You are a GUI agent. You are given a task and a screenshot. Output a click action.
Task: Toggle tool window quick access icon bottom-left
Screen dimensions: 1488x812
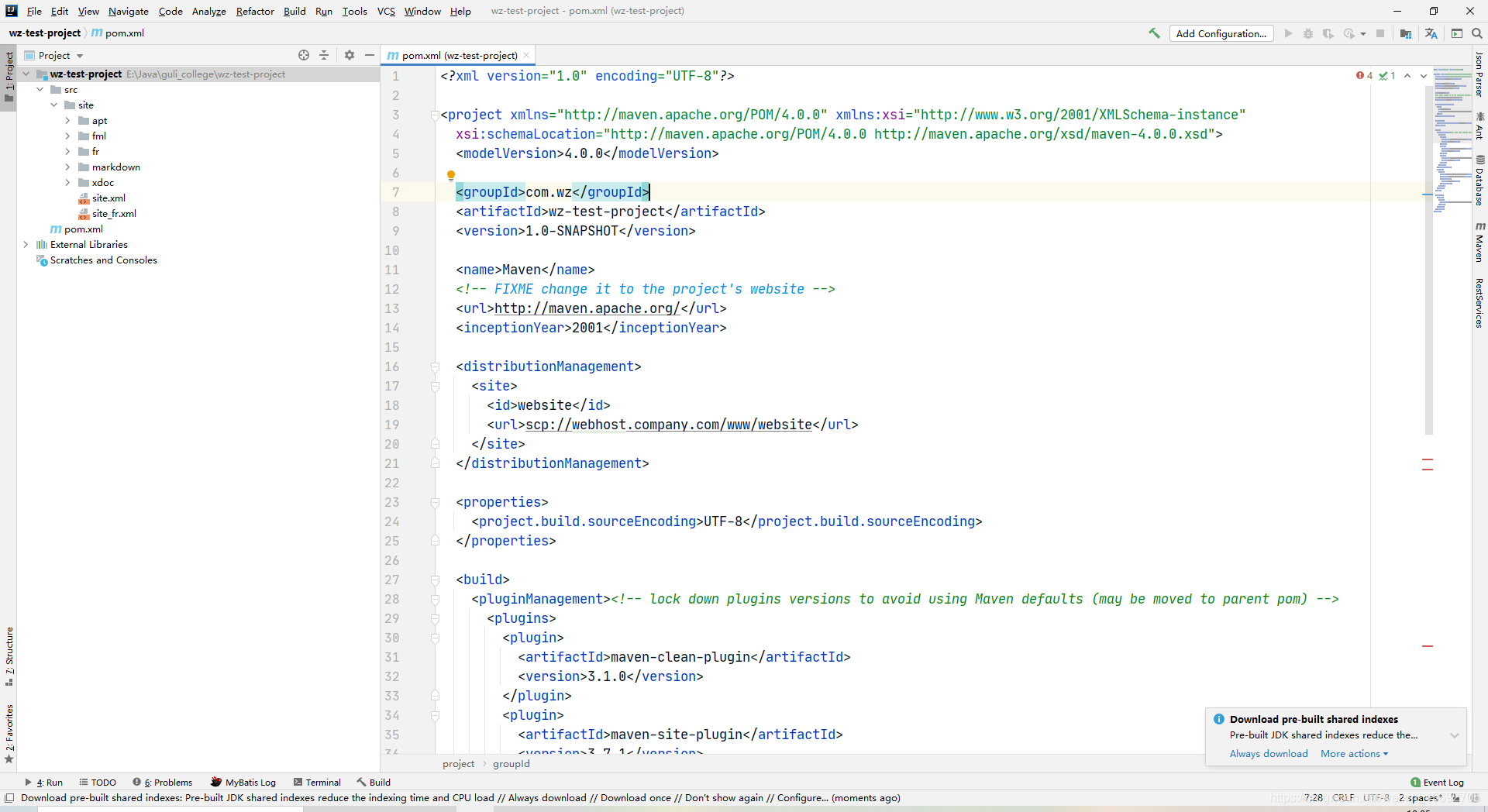point(9,798)
